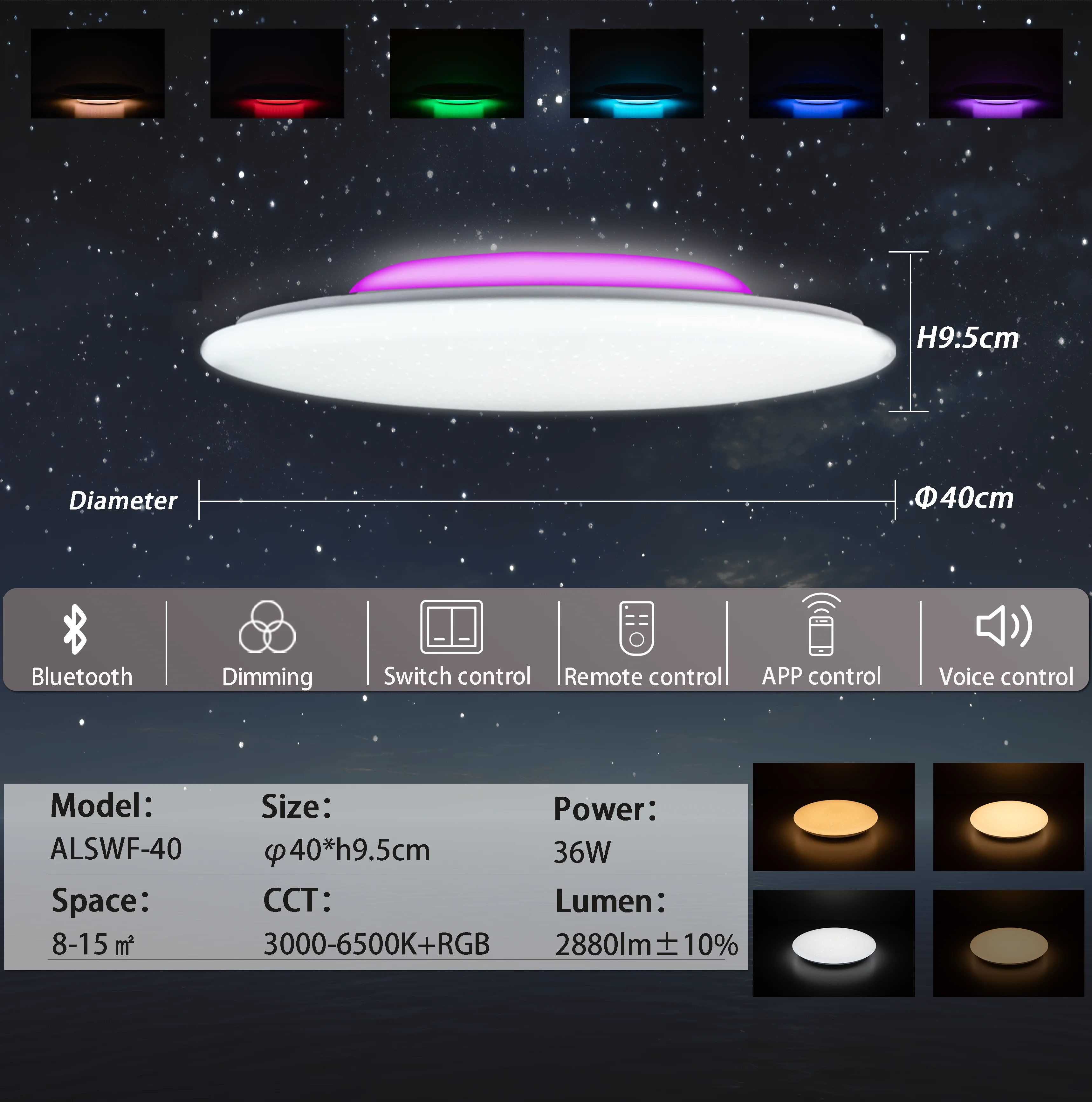Open the amber glowing lamp thumbnail
1092x1102 pixels.
(x=834, y=817)
